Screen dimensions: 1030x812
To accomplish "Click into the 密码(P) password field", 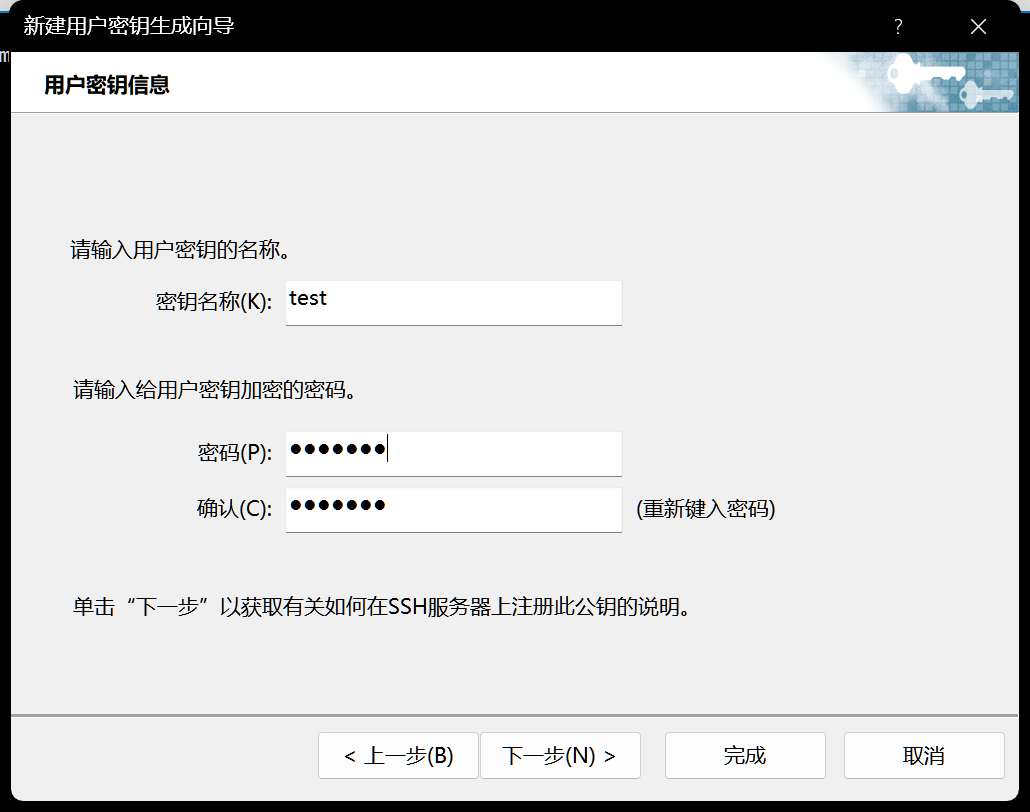I will tap(453, 453).
